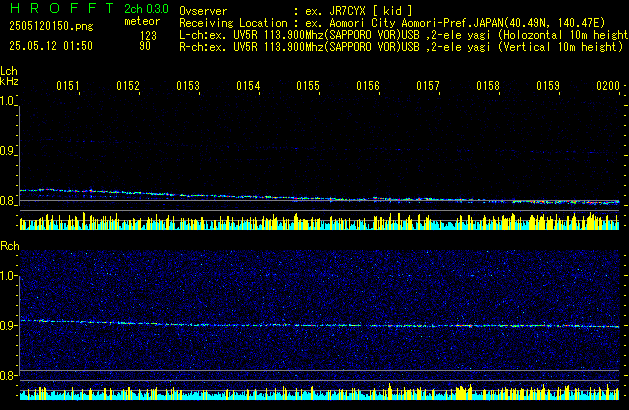Click the Lch carrier signal trace near 0.8 kHz
629x410 pixels.
pyautogui.click(x=319, y=197)
